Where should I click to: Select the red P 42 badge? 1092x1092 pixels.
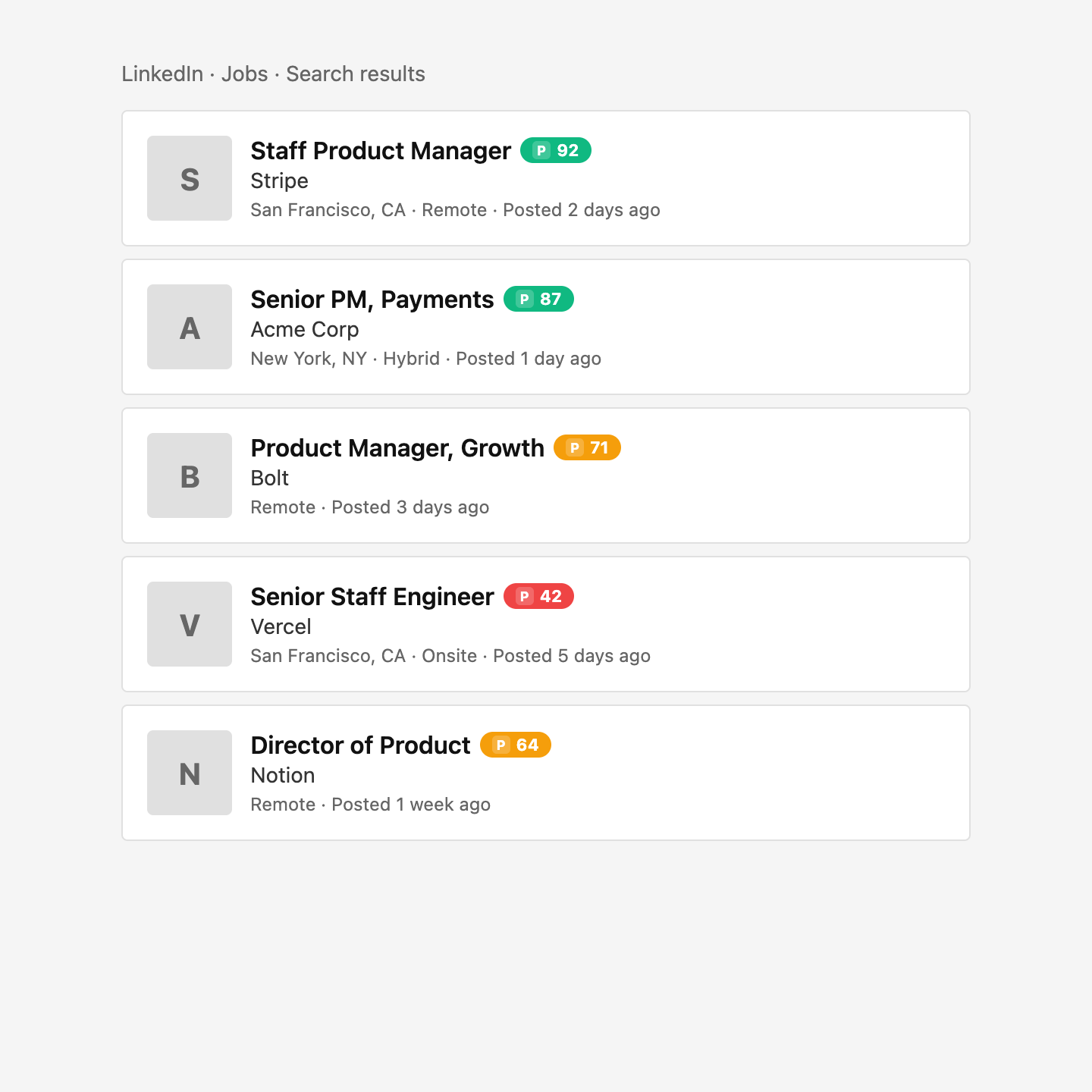[538, 597]
